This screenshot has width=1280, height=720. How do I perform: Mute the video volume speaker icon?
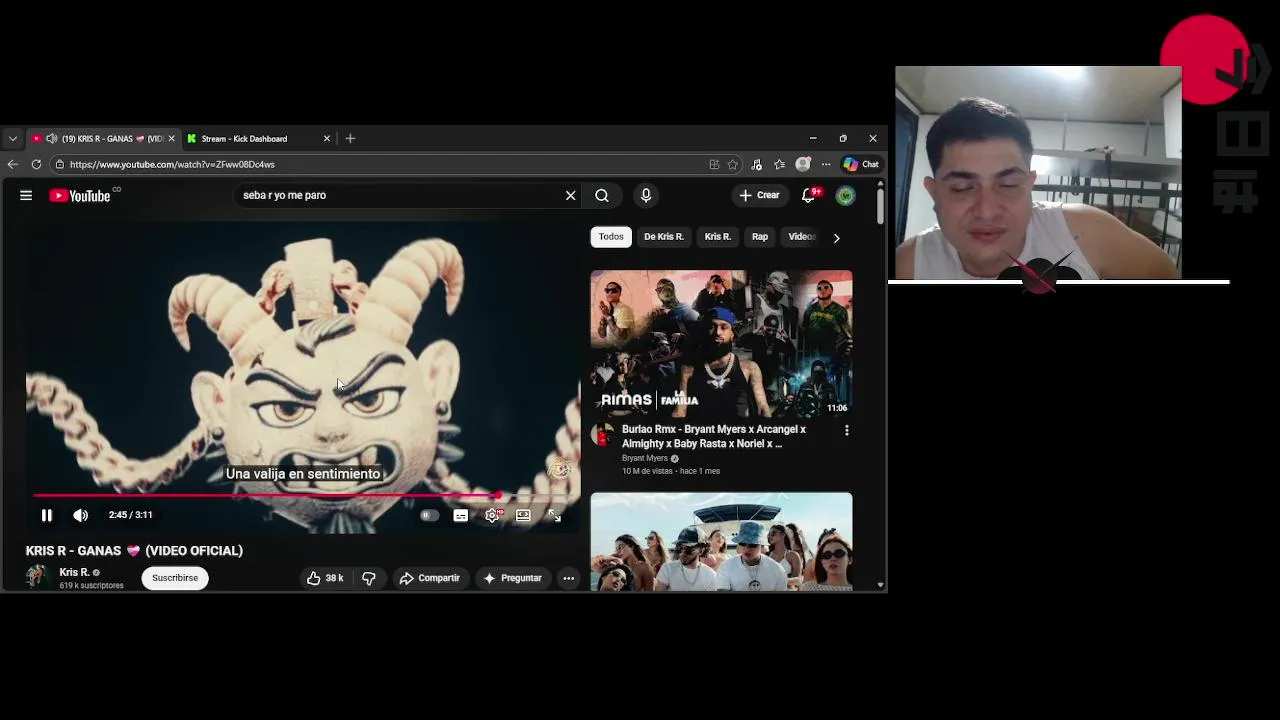pos(81,515)
